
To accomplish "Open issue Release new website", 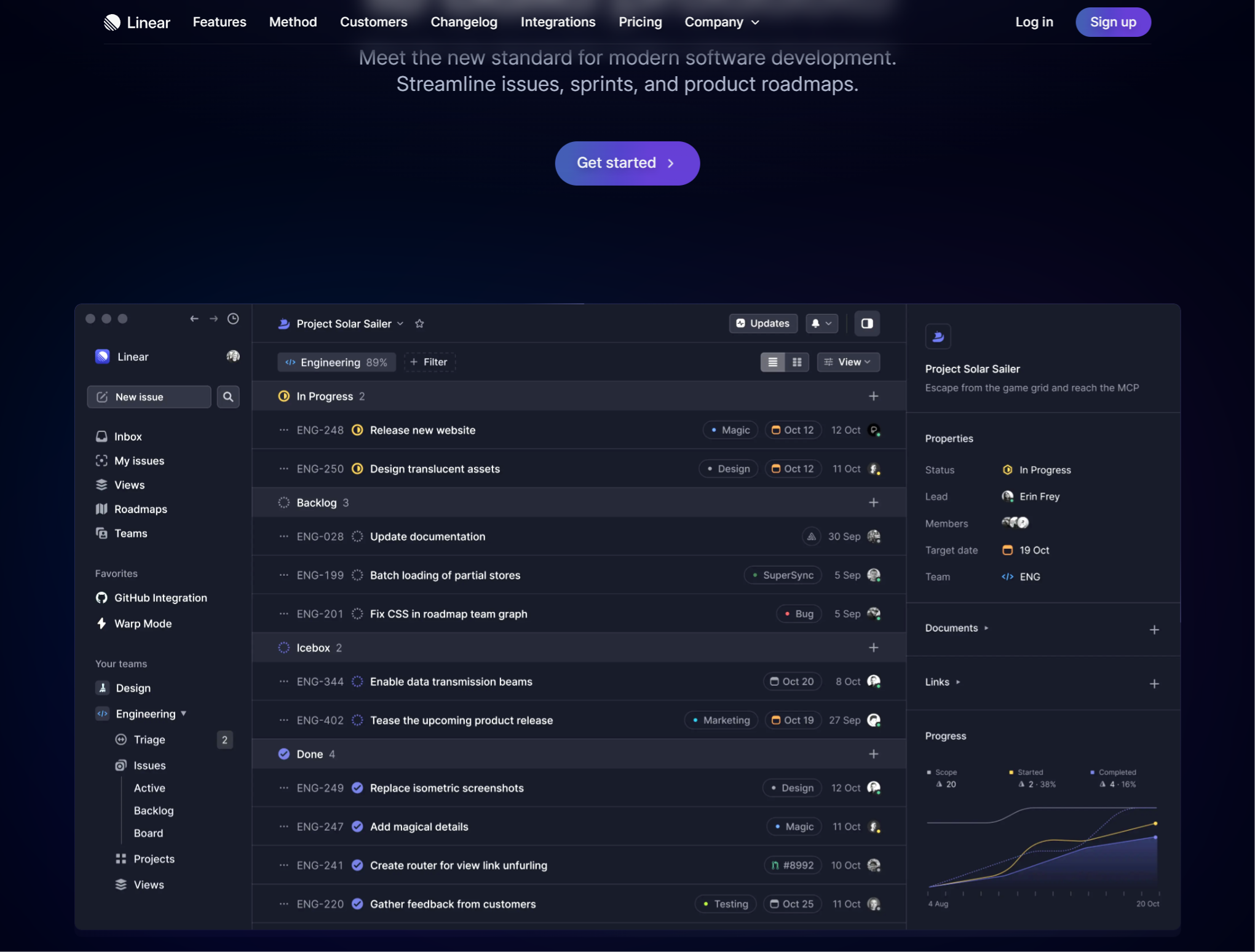I will point(422,430).
